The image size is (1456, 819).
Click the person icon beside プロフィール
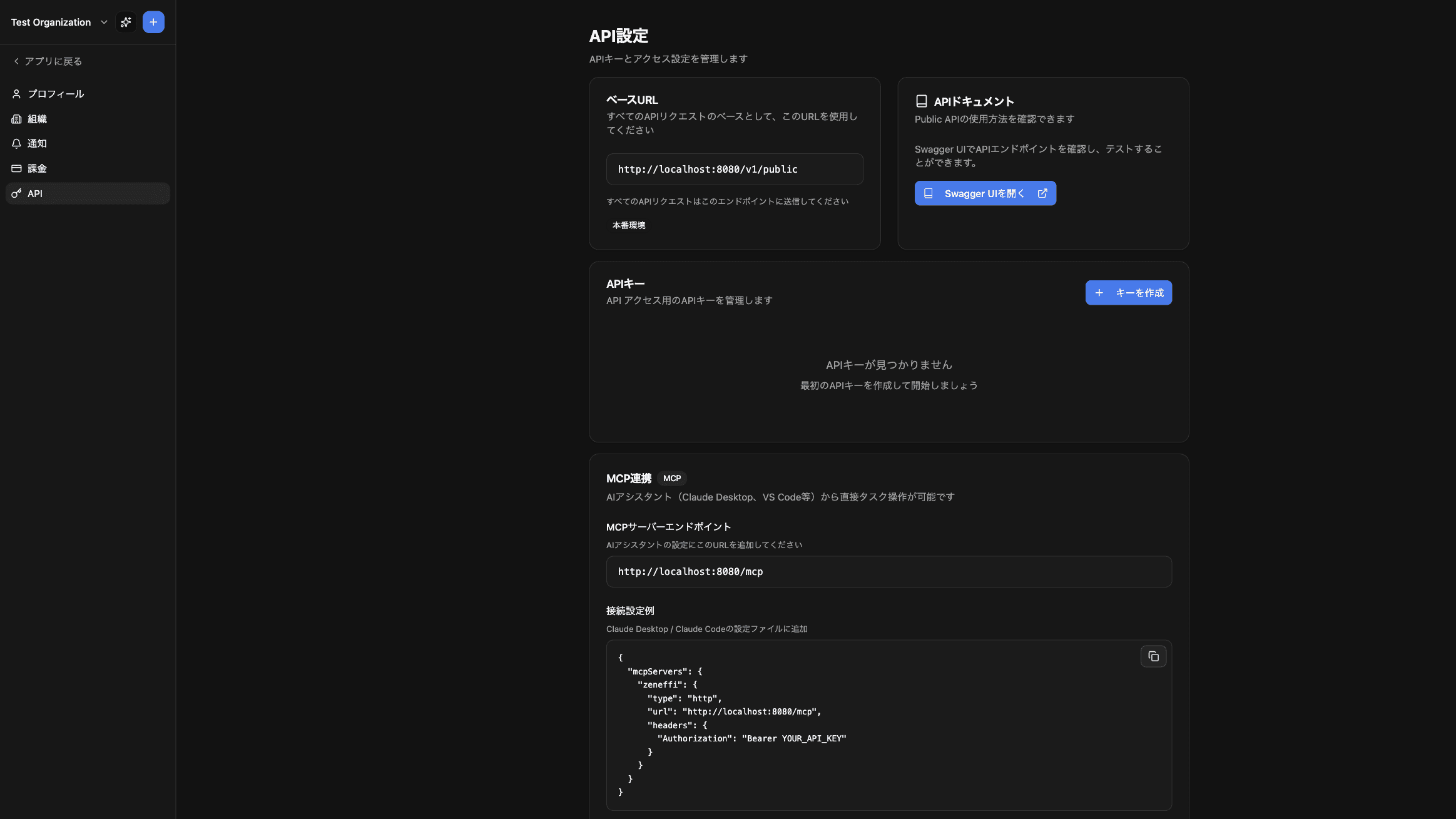click(x=16, y=93)
